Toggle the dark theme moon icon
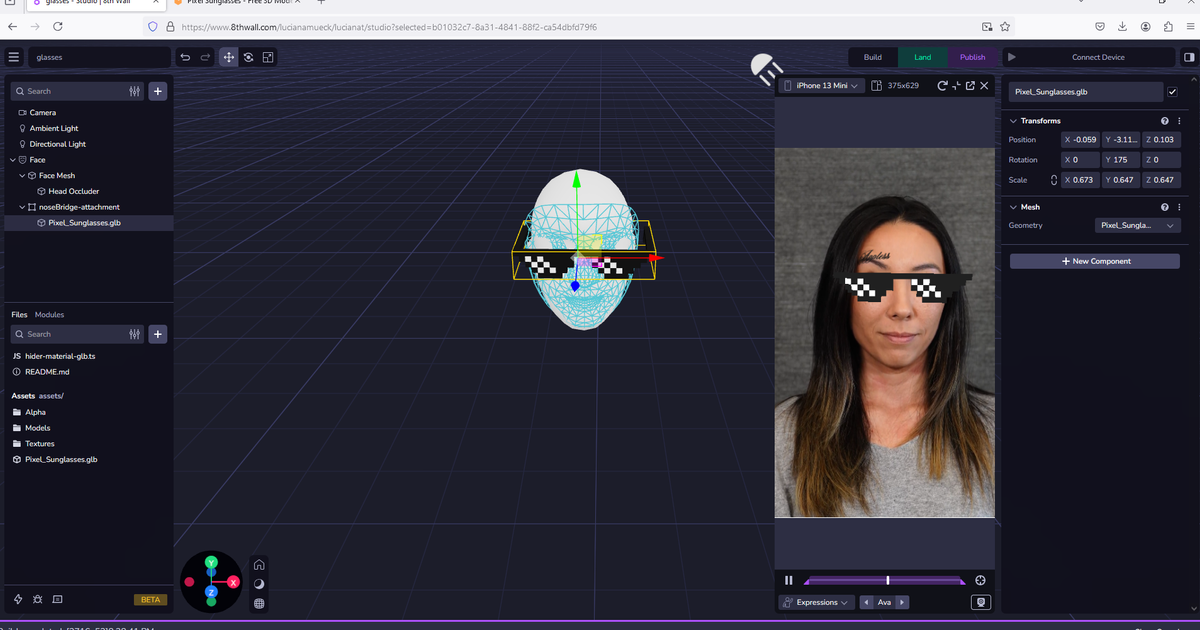This screenshot has height=630, width=1200. click(259, 583)
